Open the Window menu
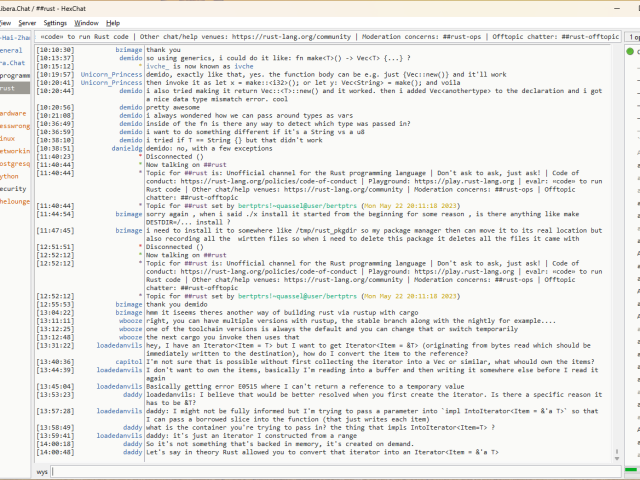640x480 pixels. pyautogui.click(x=87, y=22)
